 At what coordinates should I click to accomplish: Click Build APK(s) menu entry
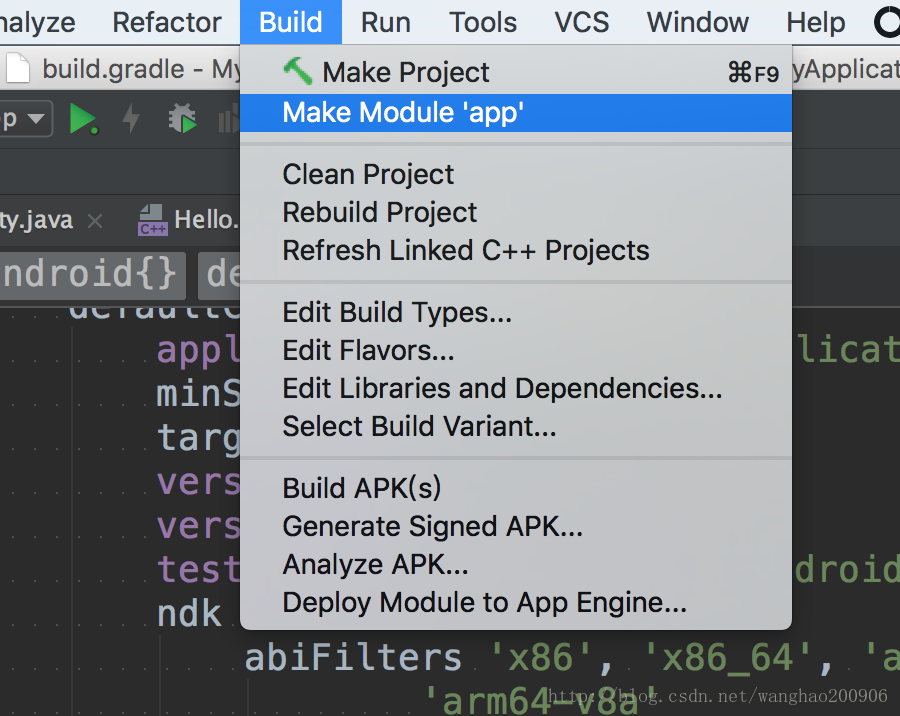(361, 488)
